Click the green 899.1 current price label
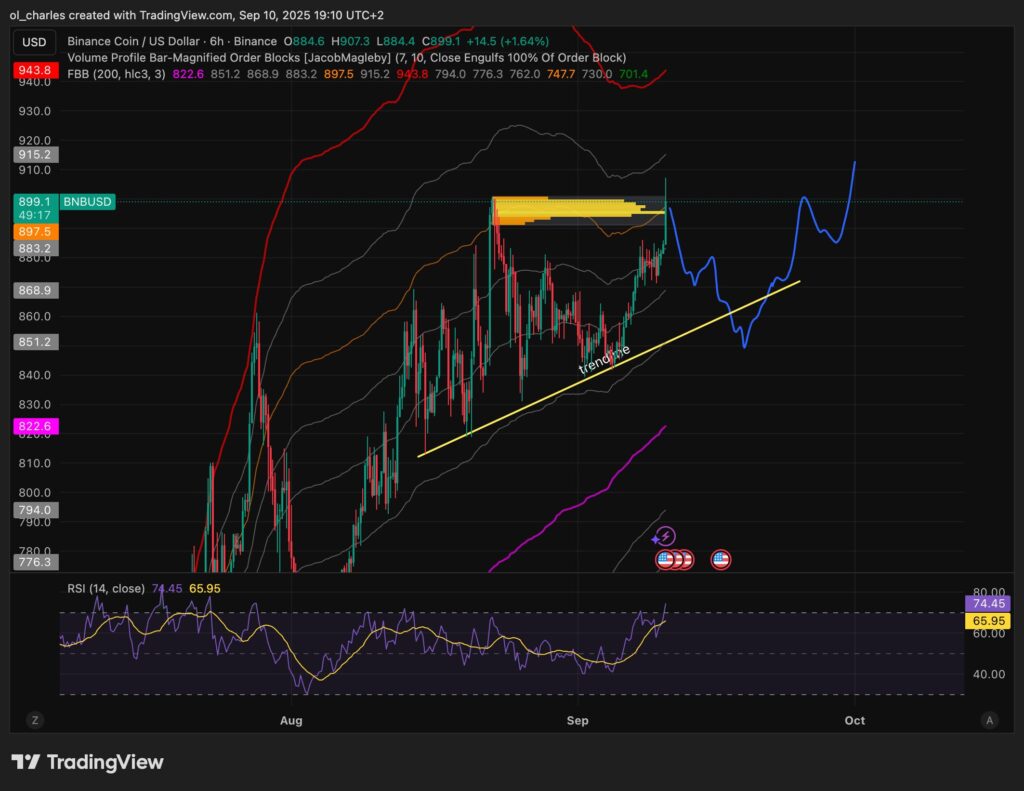 point(34,201)
